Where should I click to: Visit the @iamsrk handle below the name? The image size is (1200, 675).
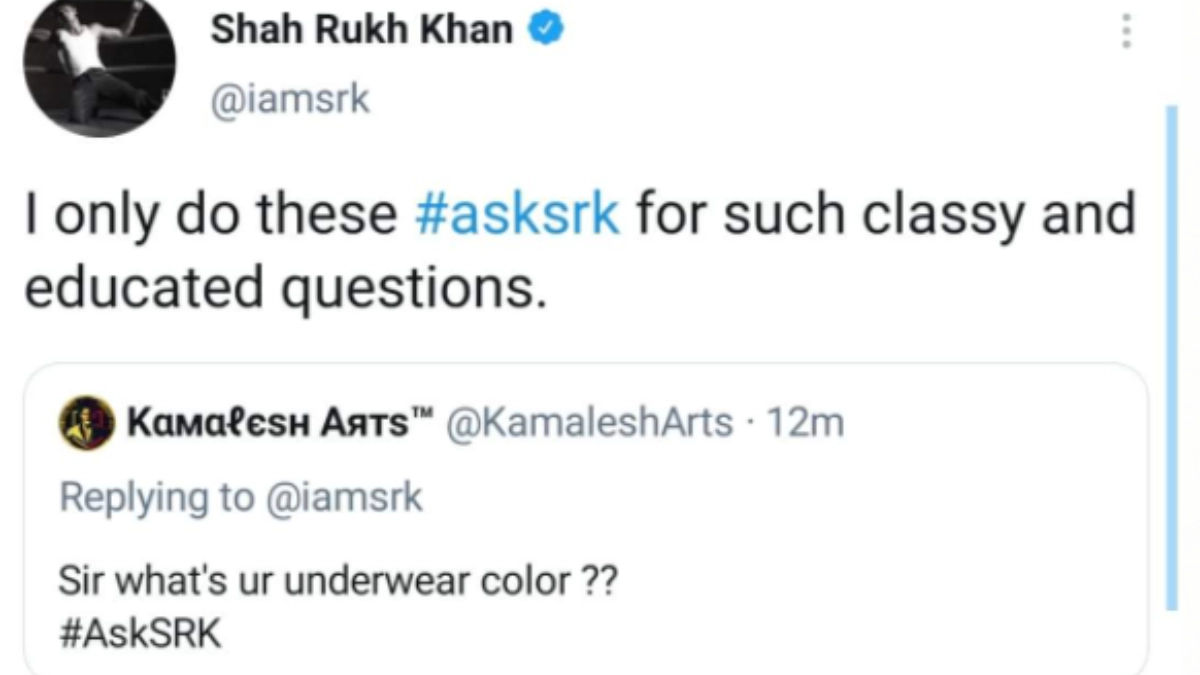point(290,99)
